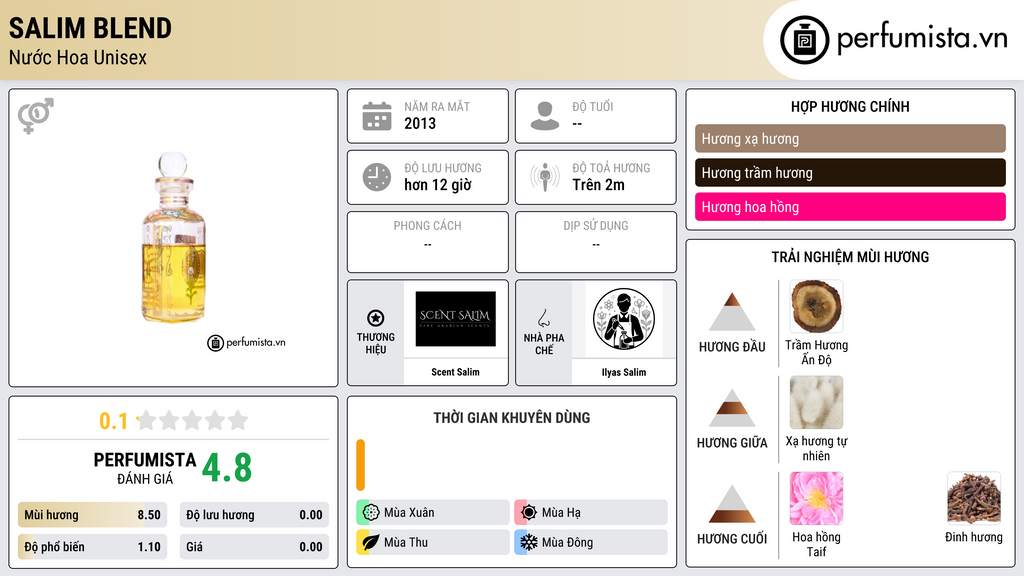
Task: Click the Hương hoa hồng accord bar
Action: [x=850, y=206]
